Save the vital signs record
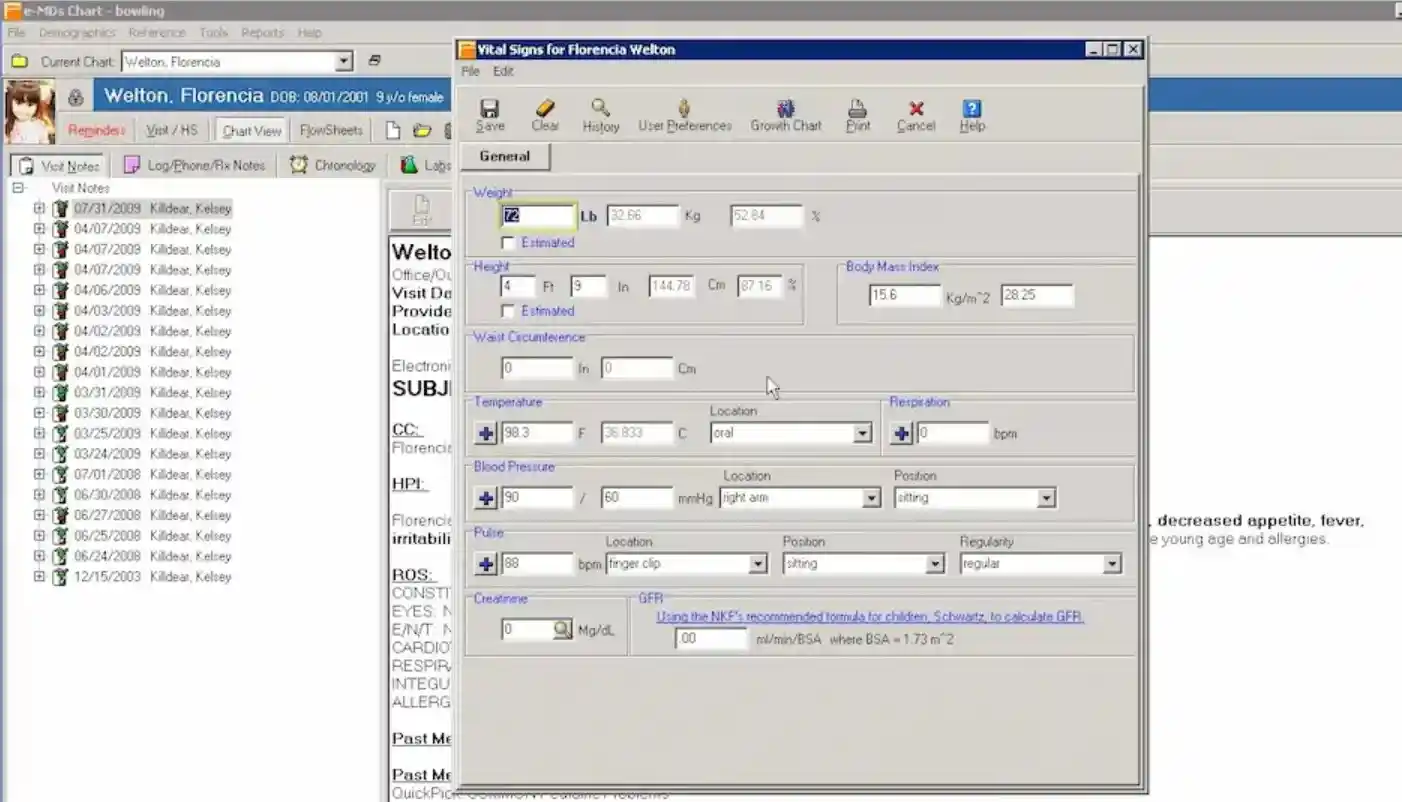The height and width of the screenshot is (802, 1402). (x=489, y=113)
